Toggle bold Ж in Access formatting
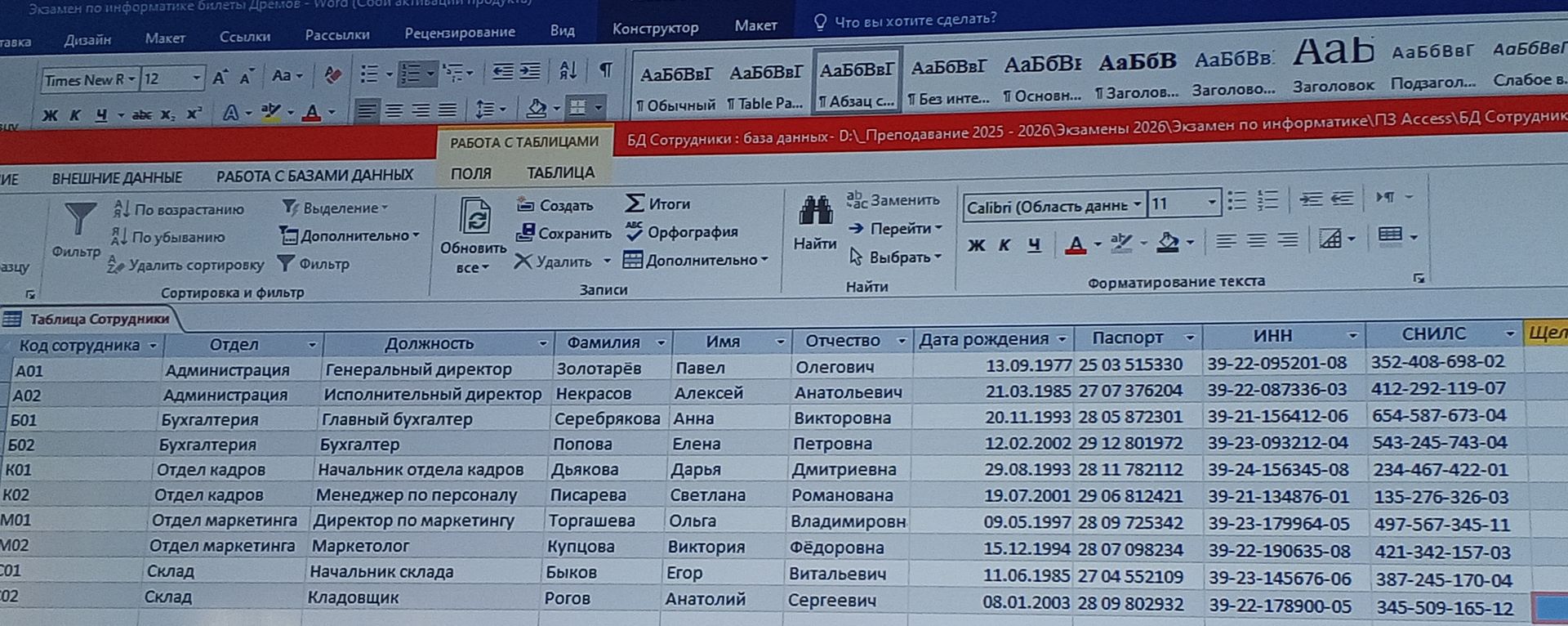Screen dimensions: 1568x626 [x=976, y=244]
